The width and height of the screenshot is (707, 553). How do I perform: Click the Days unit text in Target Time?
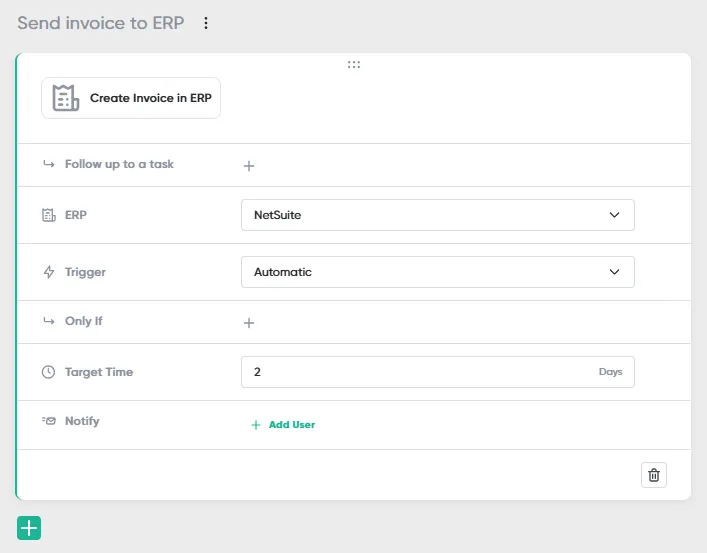coord(611,372)
